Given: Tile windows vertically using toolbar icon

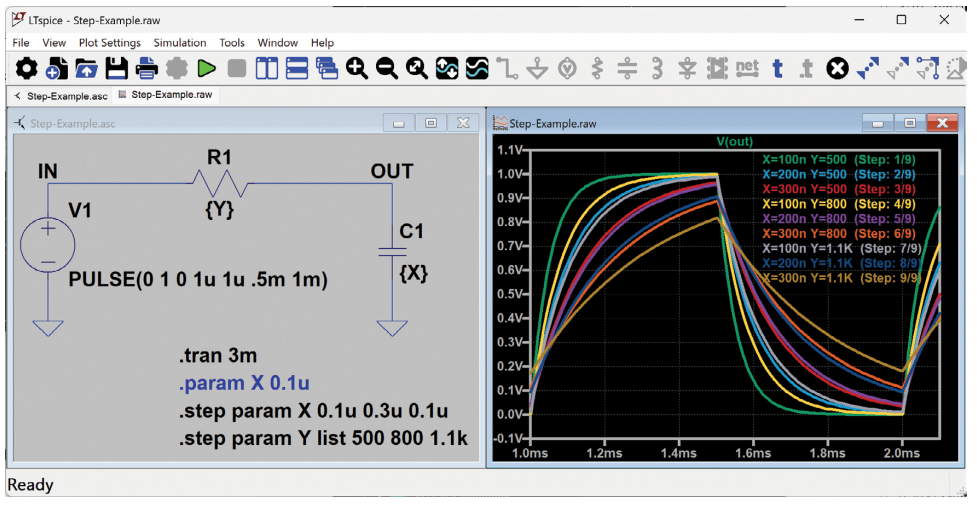Looking at the screenshot, I should [267, 68].
